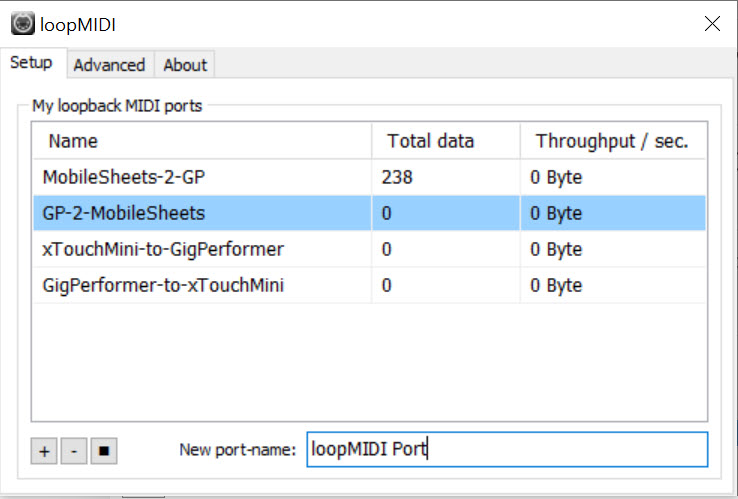
Task: Click Total data cell of GigPerformer-to-xTouchMini
Action: [x=446, y=285]
